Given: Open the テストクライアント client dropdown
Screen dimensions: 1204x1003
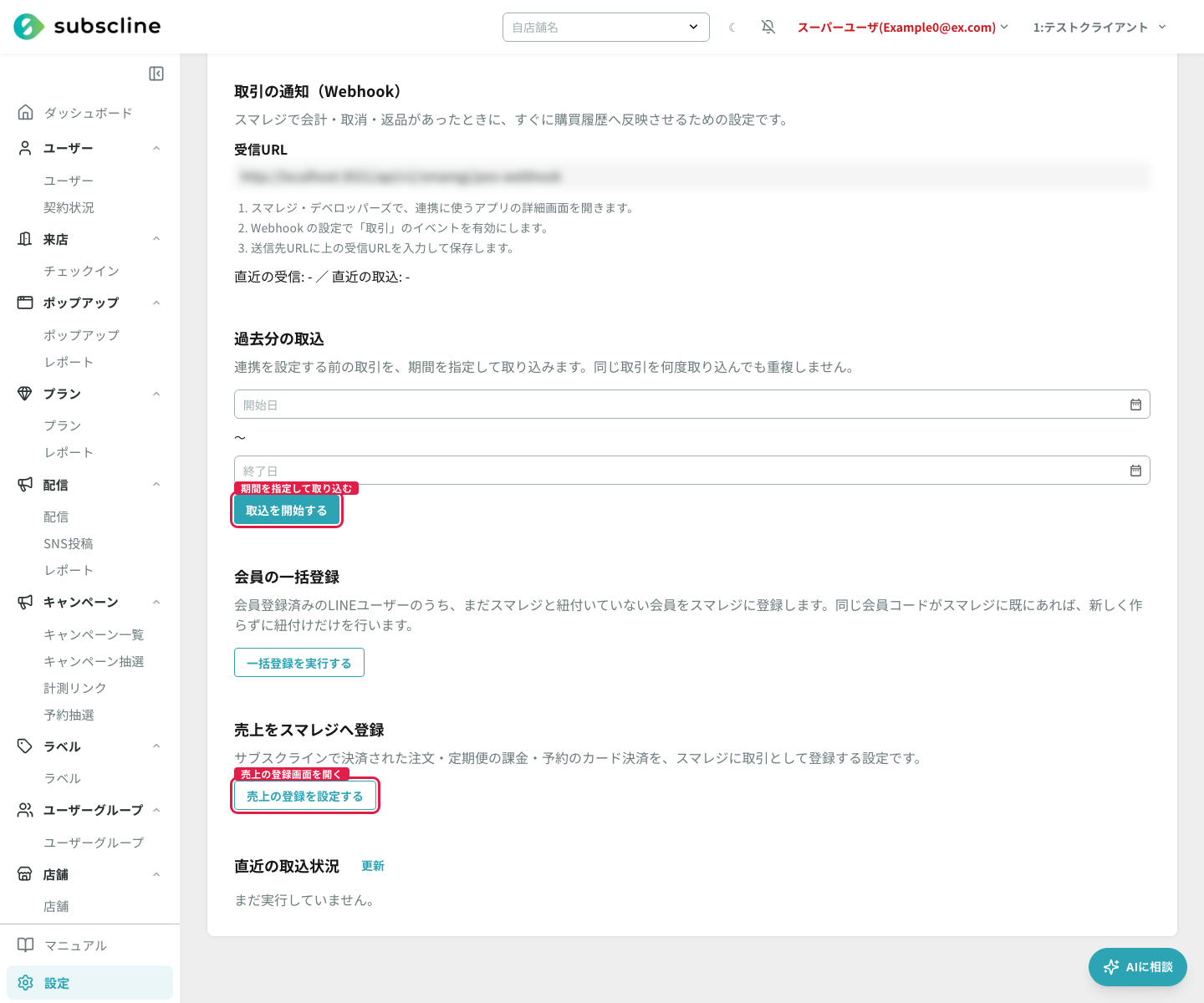Looking at the screenshot, I should click(x=1099, y=27).
